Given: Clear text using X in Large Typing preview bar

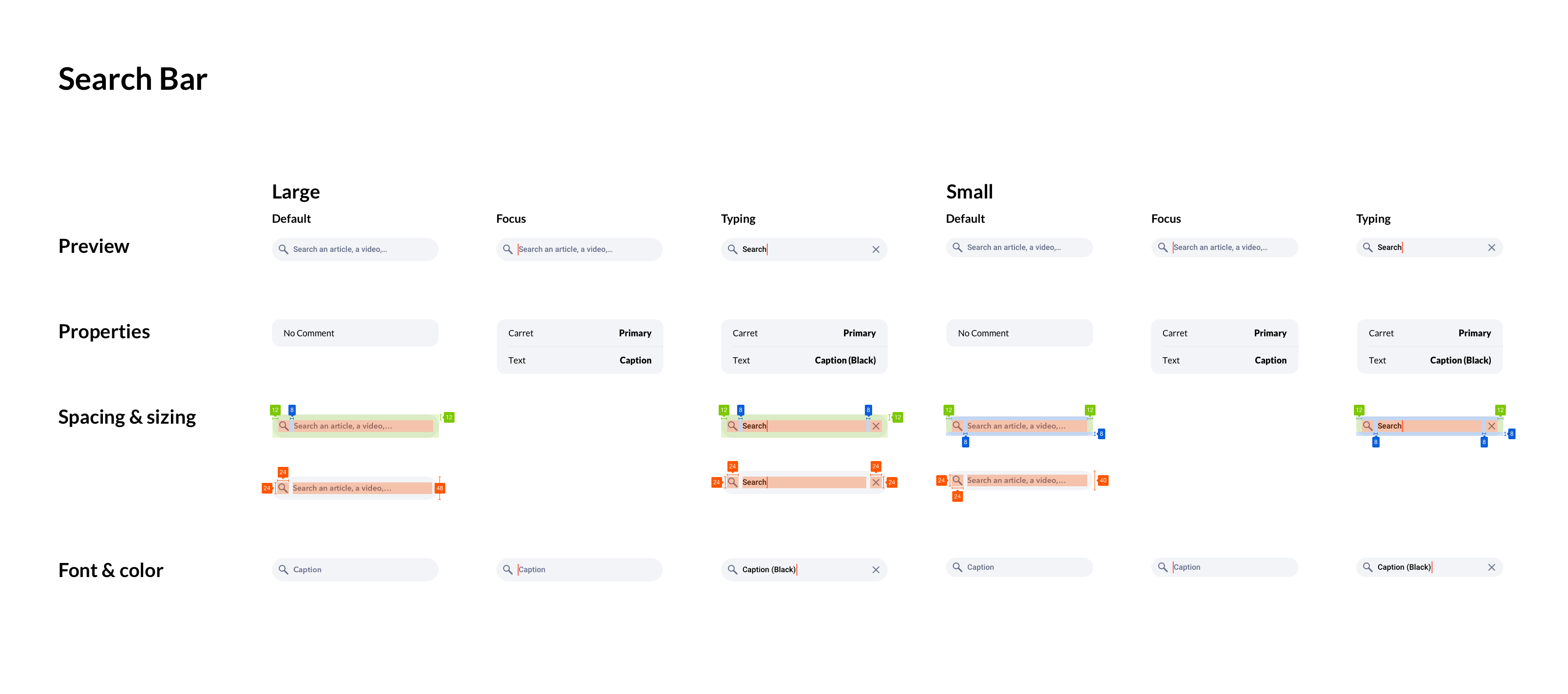Looking at the screenshot, I should pos(876,249).
